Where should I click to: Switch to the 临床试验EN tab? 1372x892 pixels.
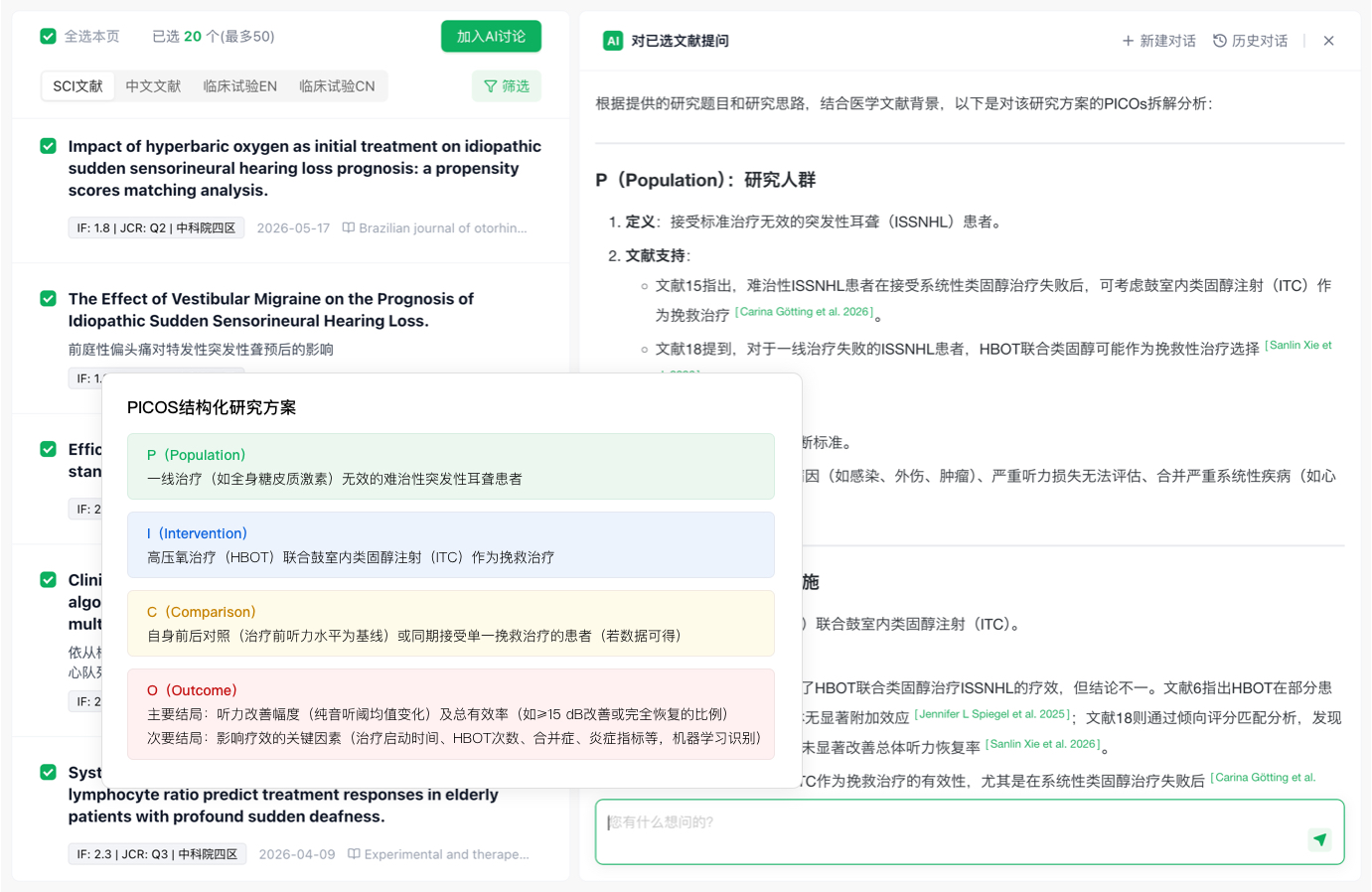pos(240,86)
